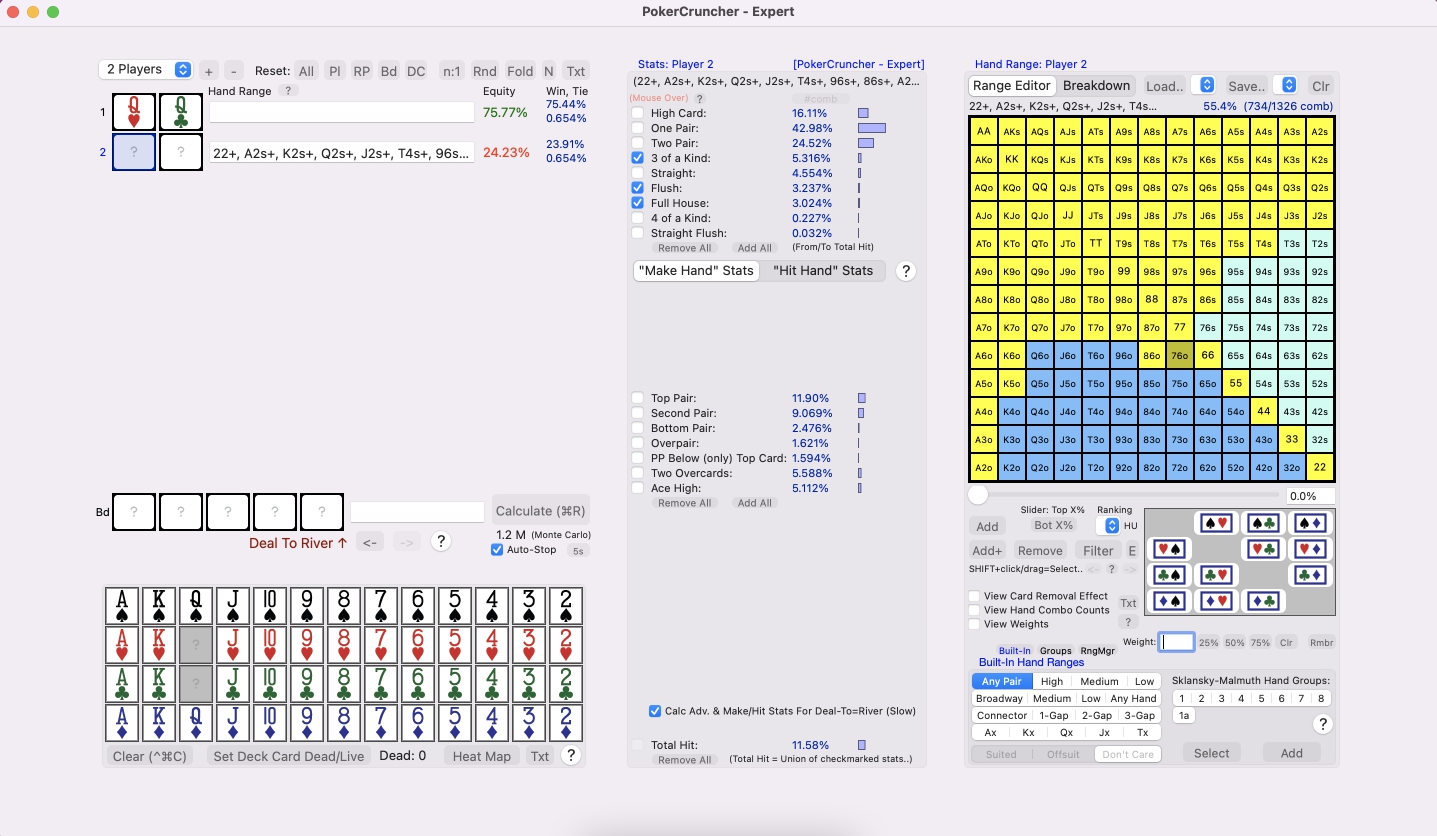Image resolution: width=1437 pixels, height=836 pixels.
Task: Open help beside Hit Hand Stats tab
Action: coord(906,271)
